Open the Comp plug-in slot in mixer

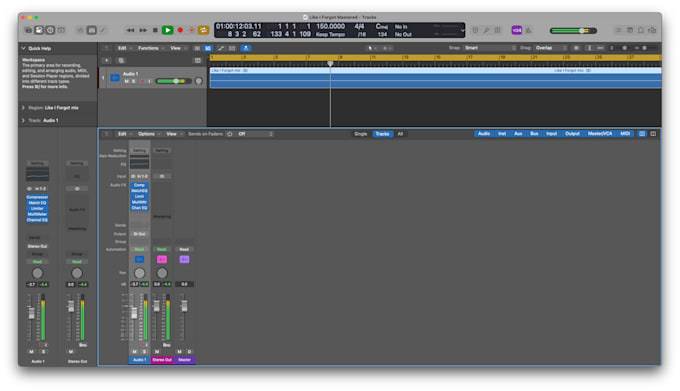click(x=139, y=185)
